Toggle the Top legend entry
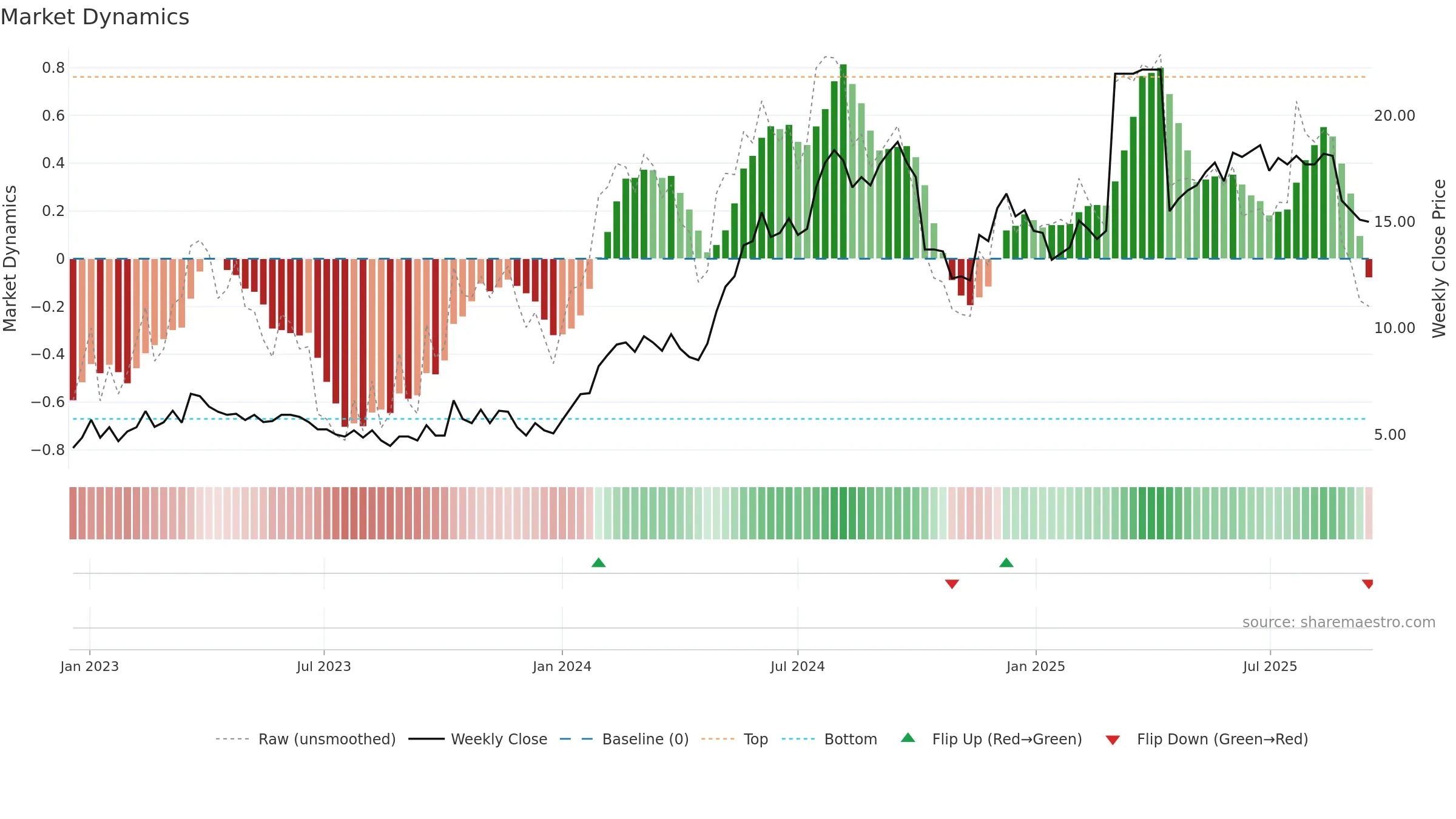 point(735,739)
